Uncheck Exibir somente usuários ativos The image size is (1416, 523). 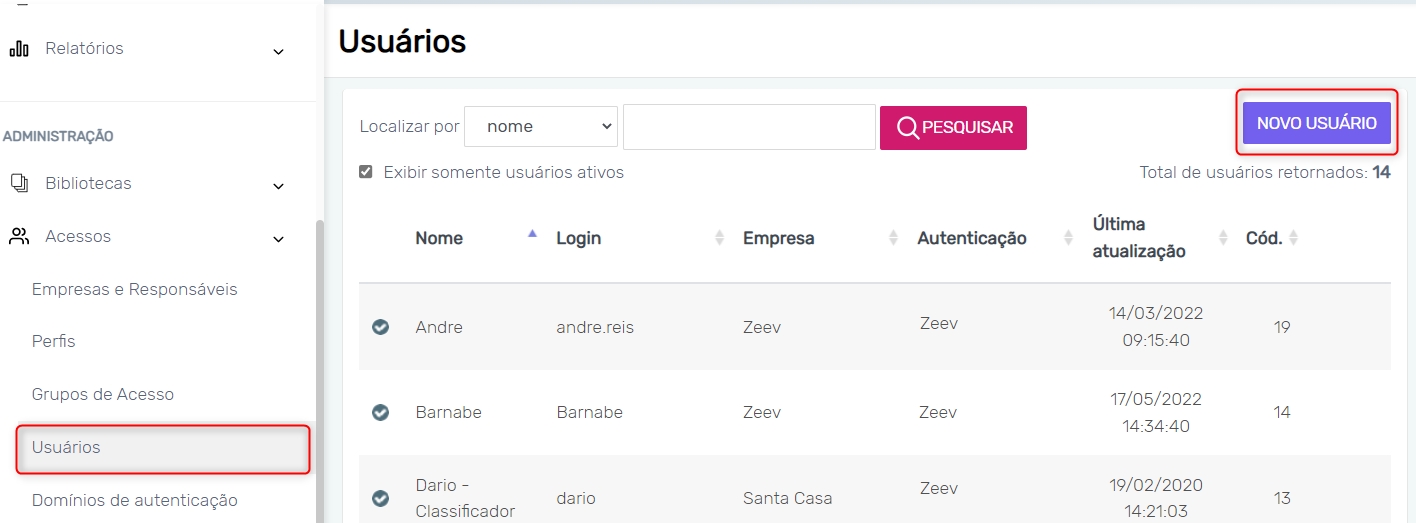366,172
